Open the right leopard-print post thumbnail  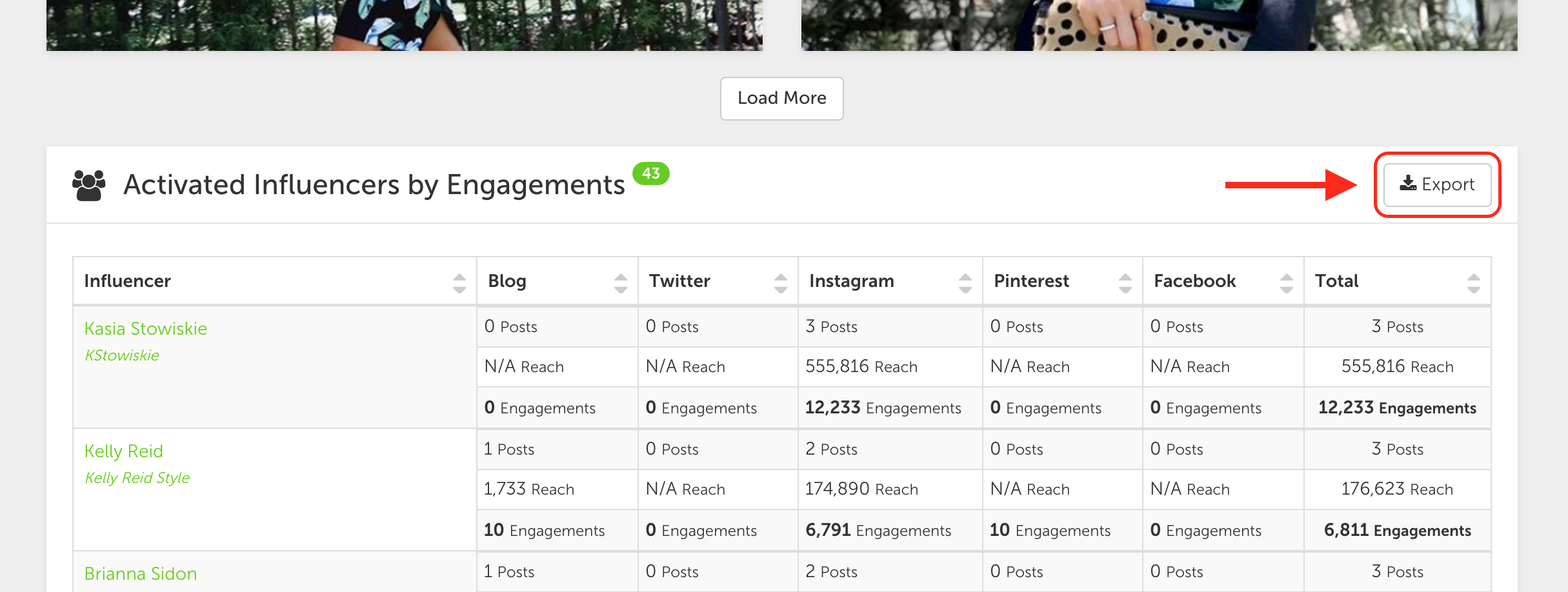point(1160,25)
